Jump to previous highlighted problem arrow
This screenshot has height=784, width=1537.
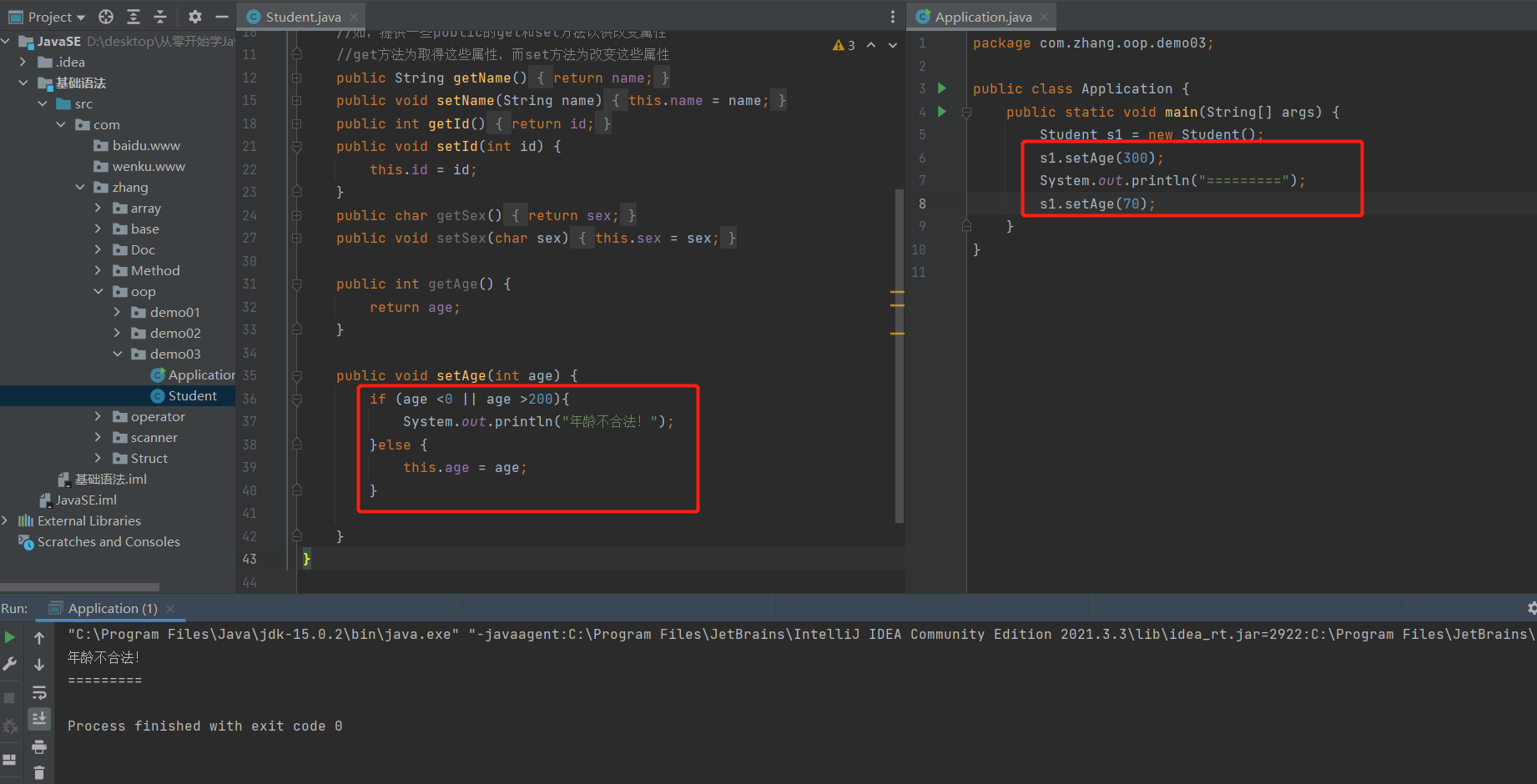coord(871,45)
